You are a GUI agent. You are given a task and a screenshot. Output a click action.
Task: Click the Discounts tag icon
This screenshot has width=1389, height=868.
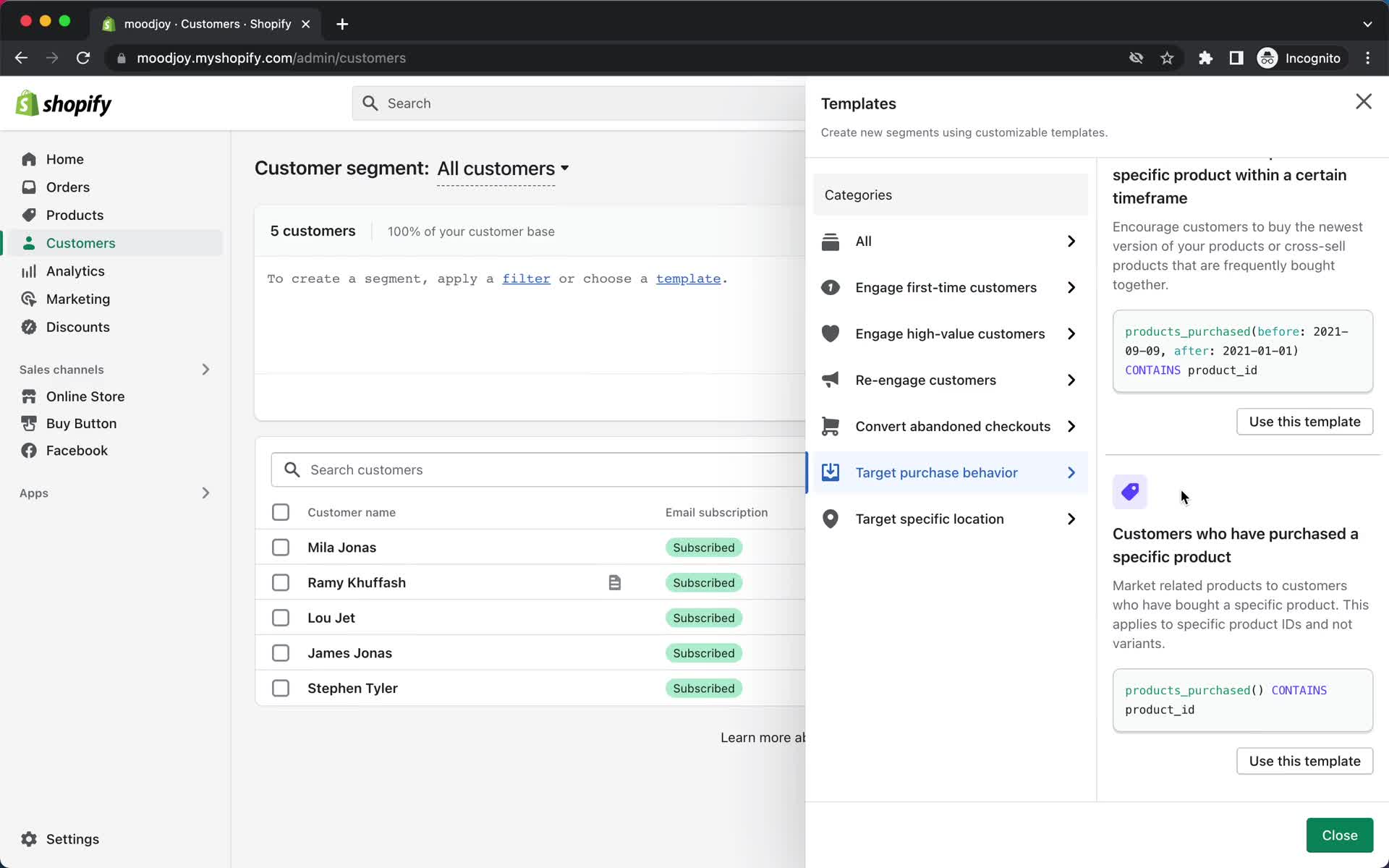click(29, 327)
